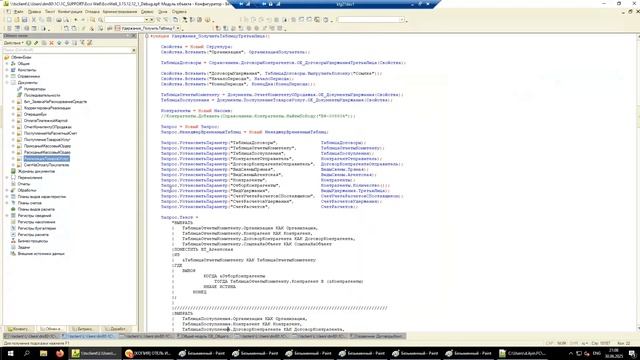Viewport: 640px width, 360px height.
Task: Expand the Общие tree node
Action: [x=7, y=64]
